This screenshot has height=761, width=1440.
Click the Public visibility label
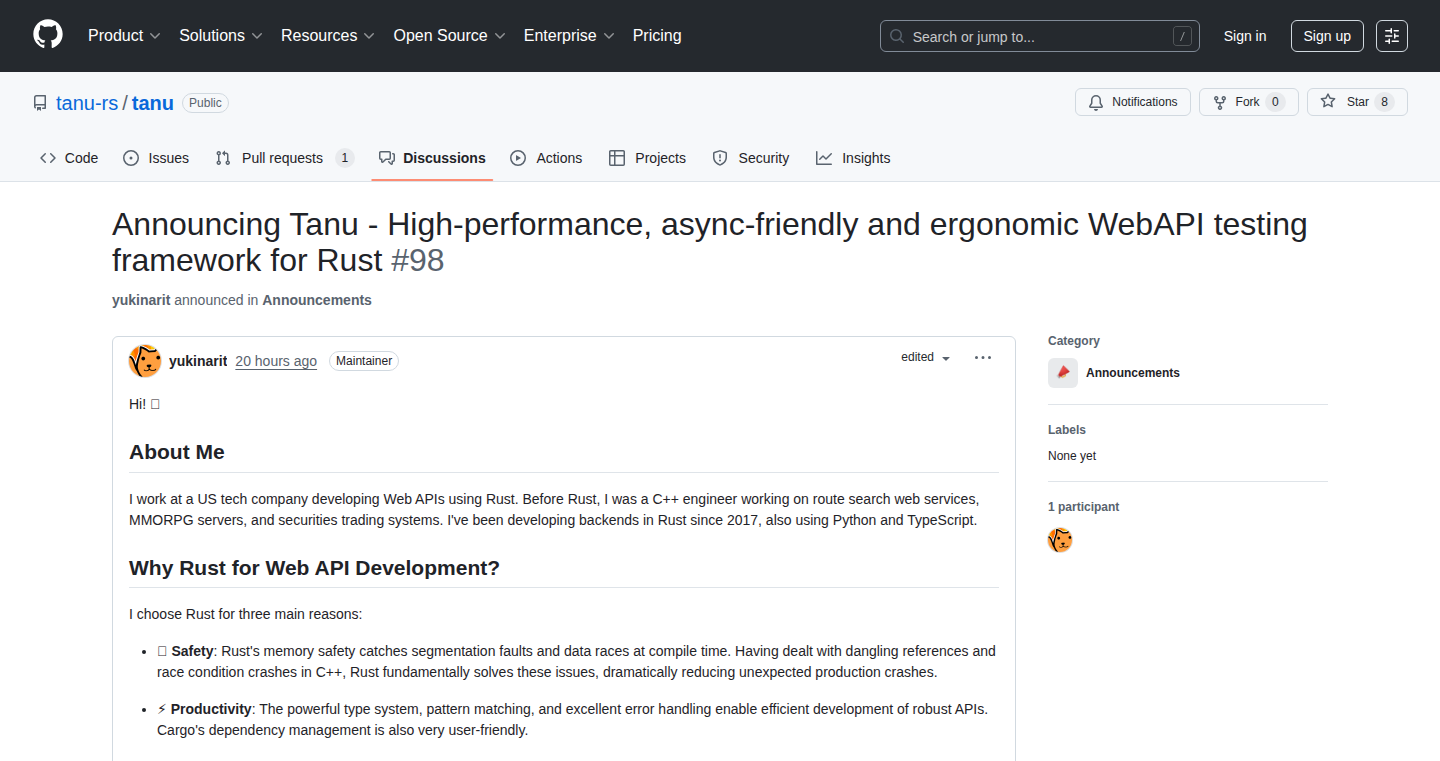click(x=205, y=103)
